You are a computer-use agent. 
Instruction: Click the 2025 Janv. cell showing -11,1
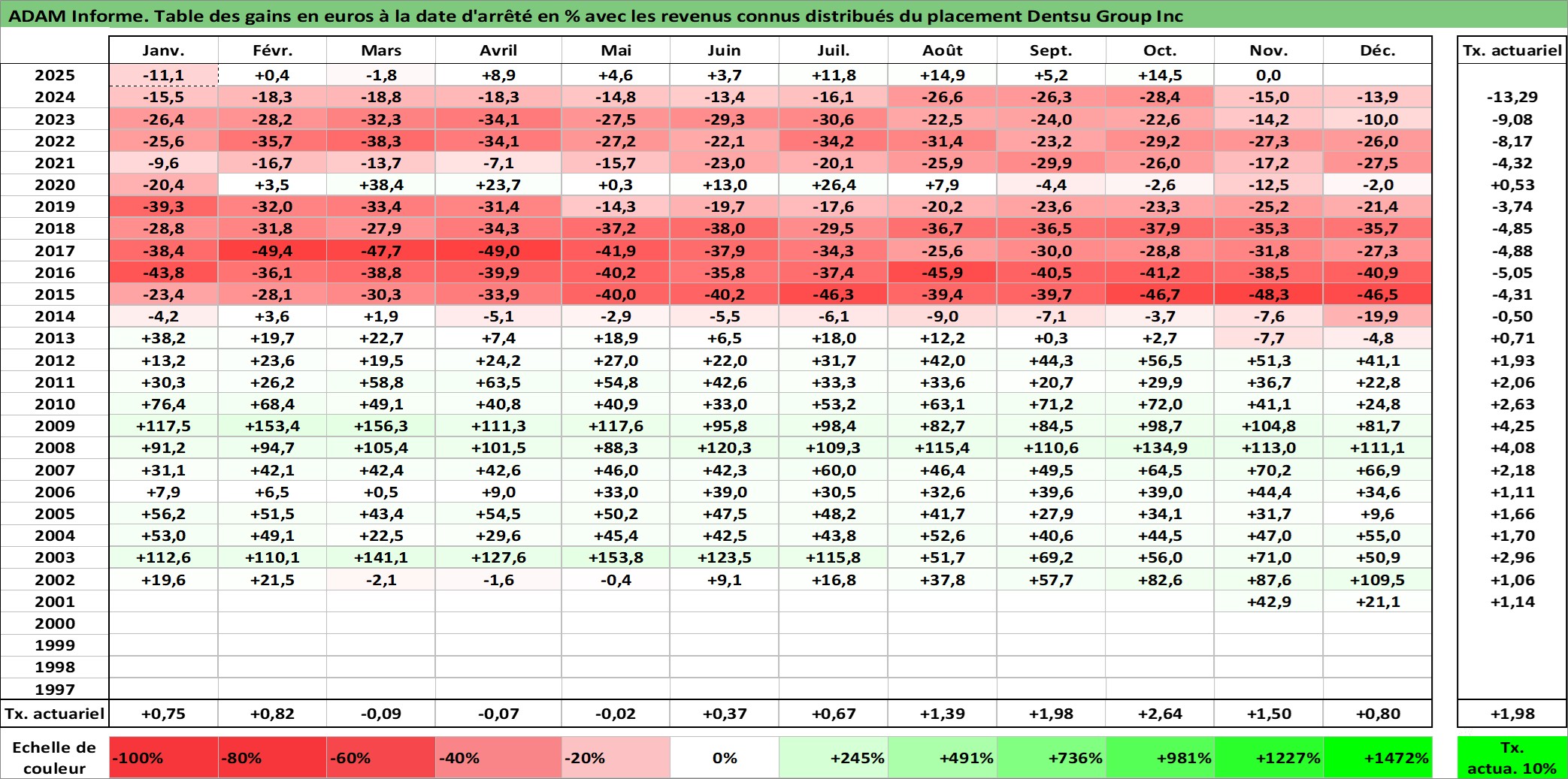click(x=163, y=75)
